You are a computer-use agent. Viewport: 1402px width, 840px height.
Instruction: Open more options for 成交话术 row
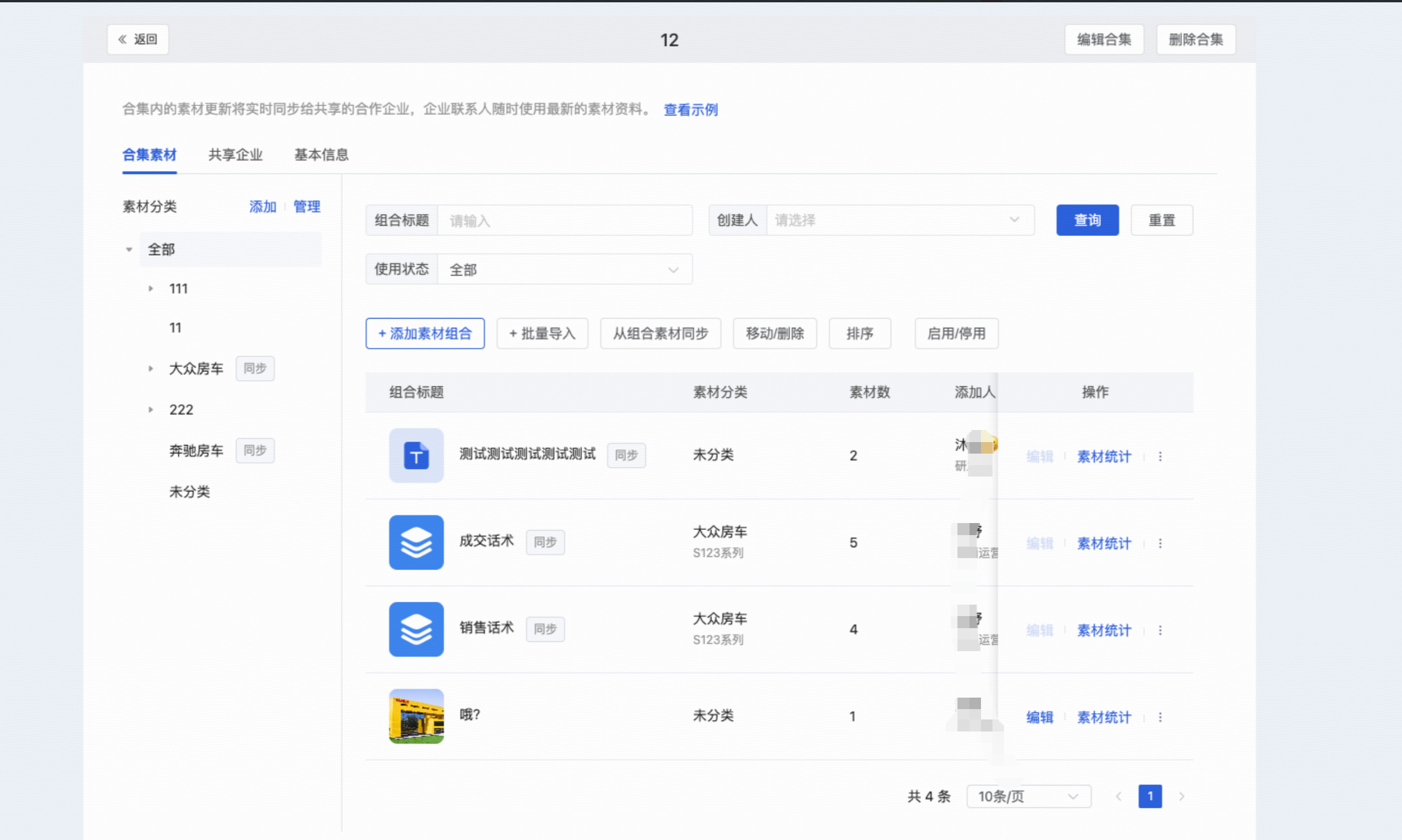(x=1160, y=543)
